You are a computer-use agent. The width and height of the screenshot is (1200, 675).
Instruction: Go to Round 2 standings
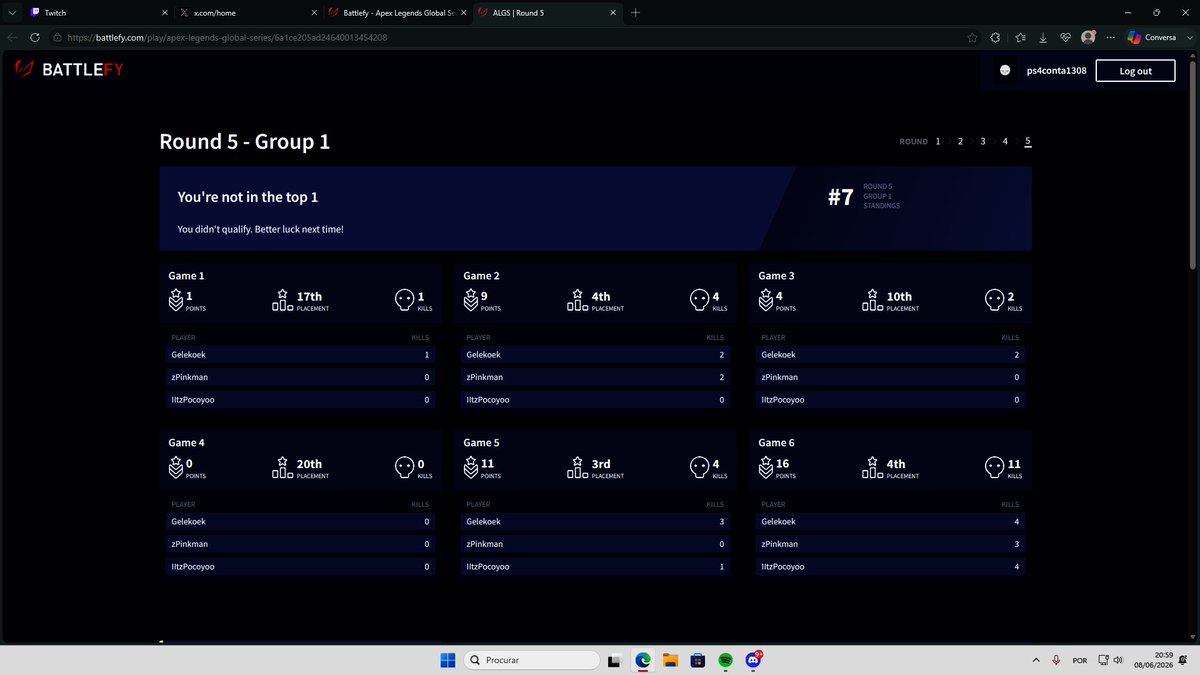(960, 142)
